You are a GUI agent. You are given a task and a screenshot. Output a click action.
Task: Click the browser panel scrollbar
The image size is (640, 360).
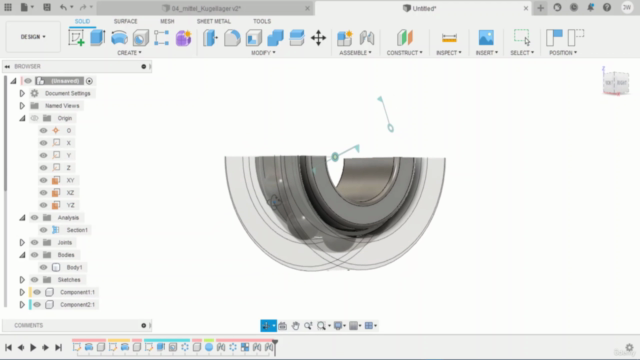(5, 133)
